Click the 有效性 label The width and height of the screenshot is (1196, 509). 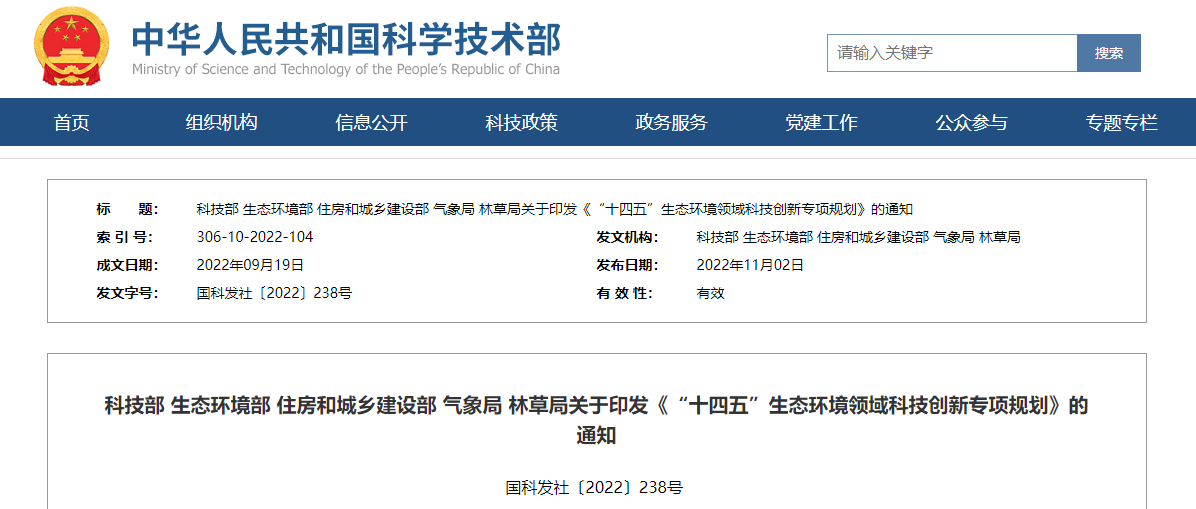625,293
